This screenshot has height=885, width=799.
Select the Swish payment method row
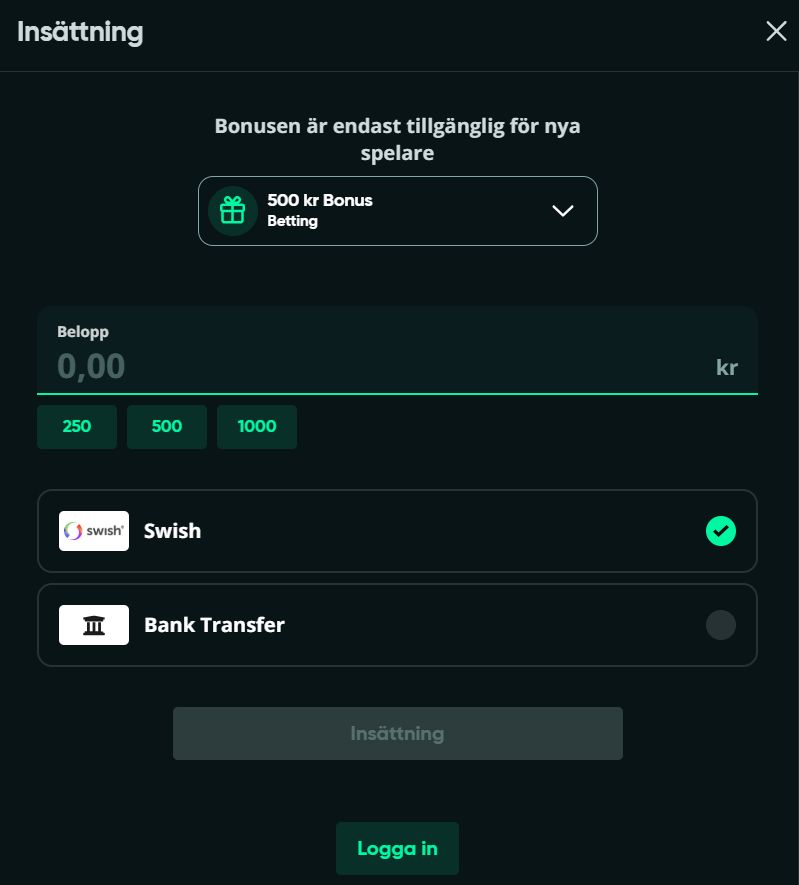click(397, 531)
